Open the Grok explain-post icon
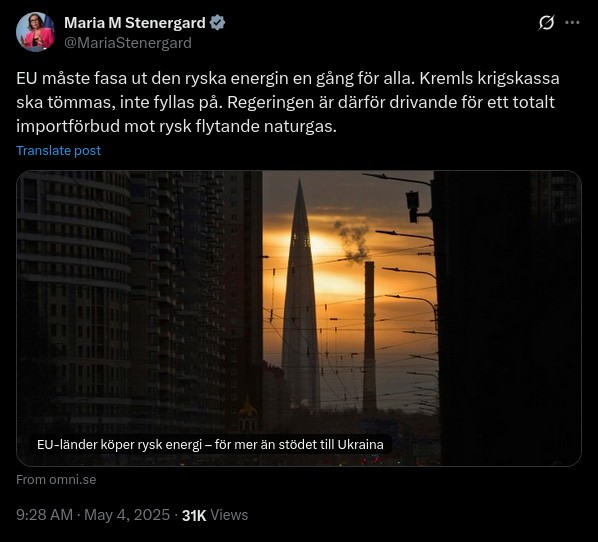The image size is (598, 542). tap(546, 23)
